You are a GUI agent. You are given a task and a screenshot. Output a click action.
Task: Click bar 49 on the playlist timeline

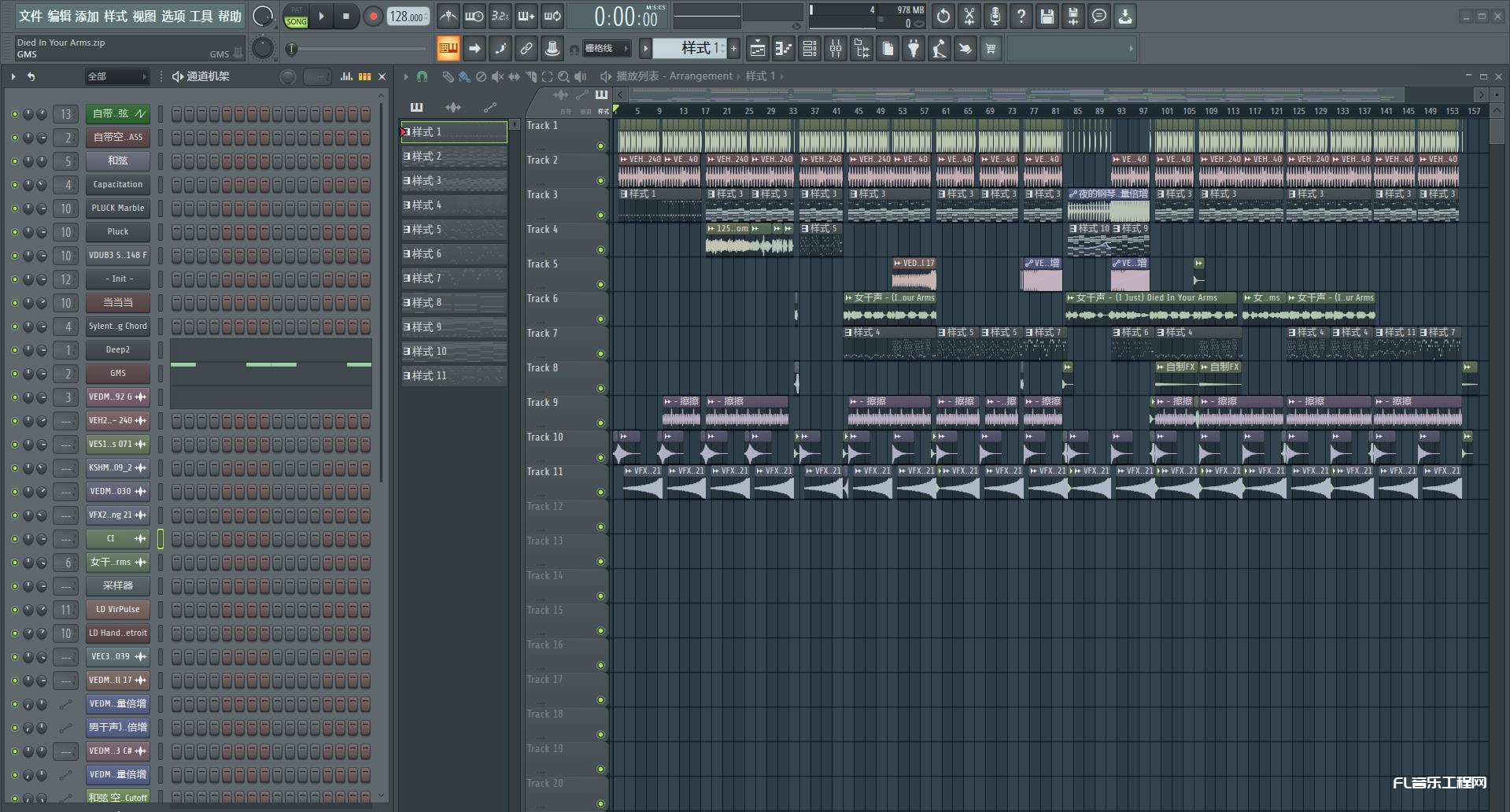pos(880,111)
